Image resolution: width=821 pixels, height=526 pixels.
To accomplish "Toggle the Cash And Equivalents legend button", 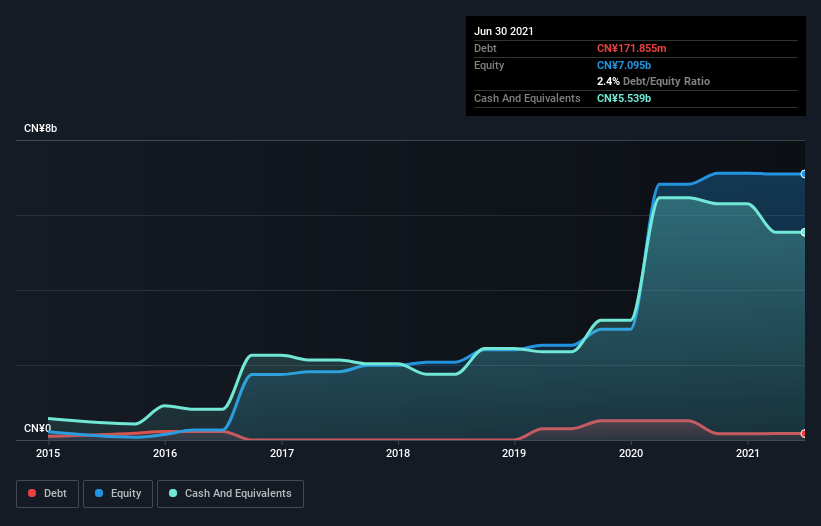I will pos(230,494).
